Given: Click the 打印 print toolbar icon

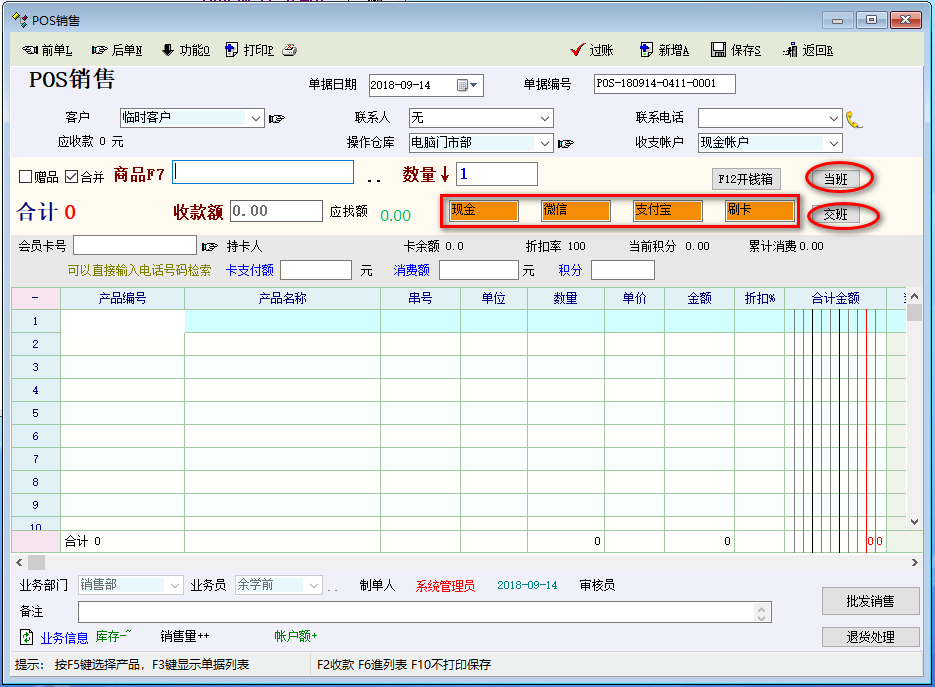Looking at the screenshot, I should [232, 50].
